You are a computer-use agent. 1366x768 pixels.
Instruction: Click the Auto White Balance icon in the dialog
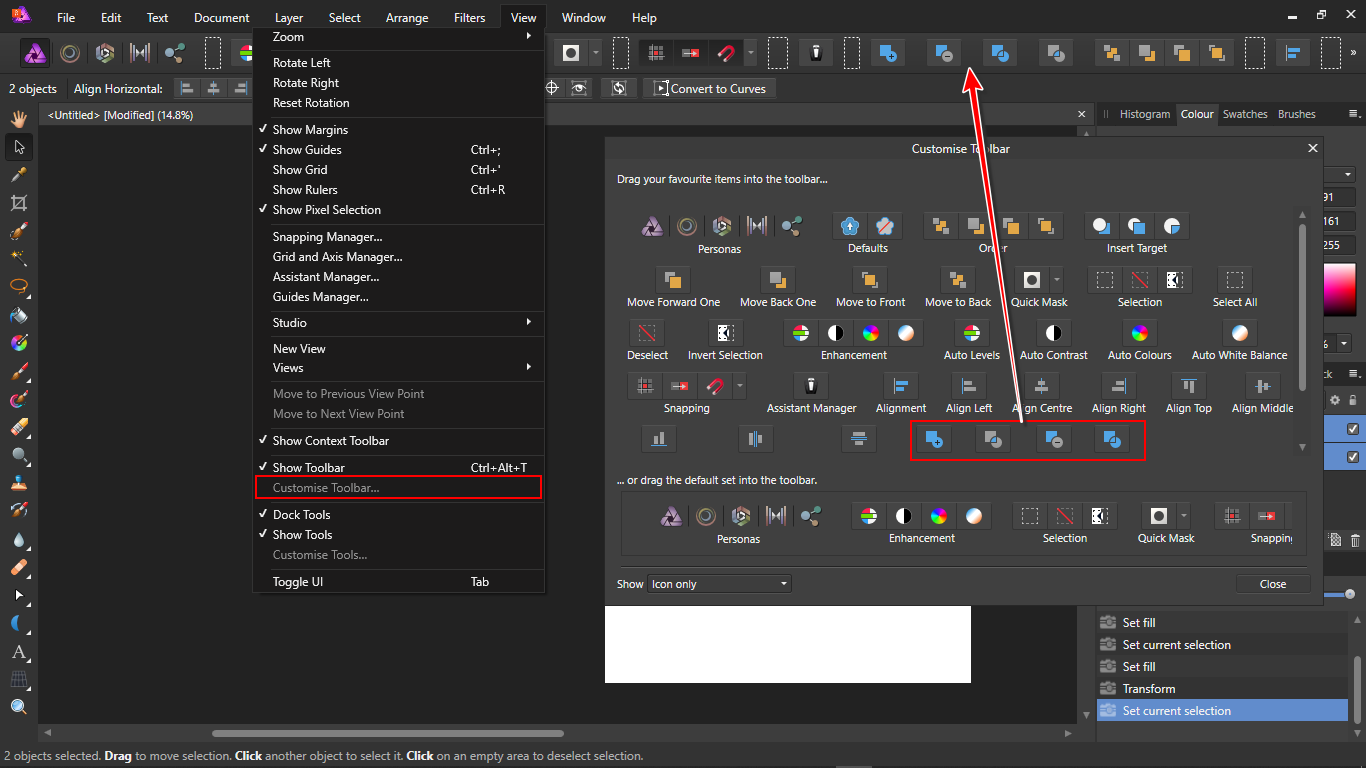pyautogui.click(x=1239, y=333)
